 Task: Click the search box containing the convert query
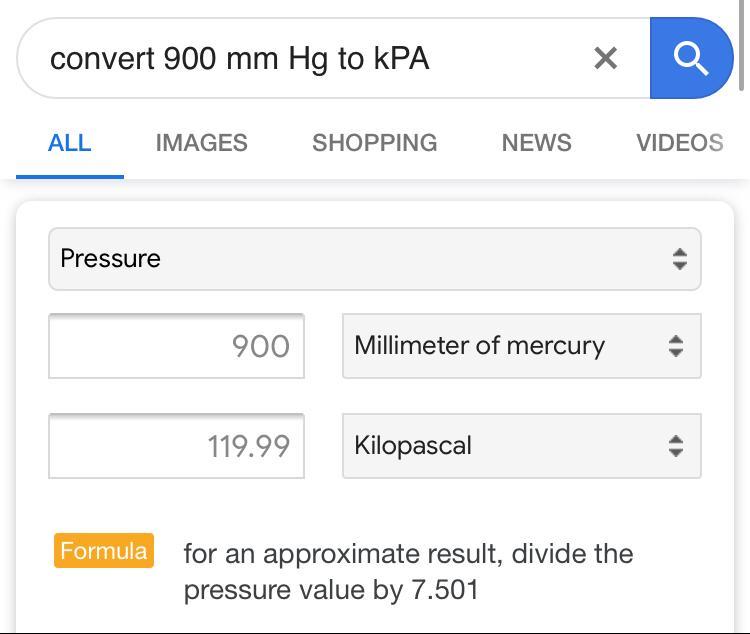300,58
